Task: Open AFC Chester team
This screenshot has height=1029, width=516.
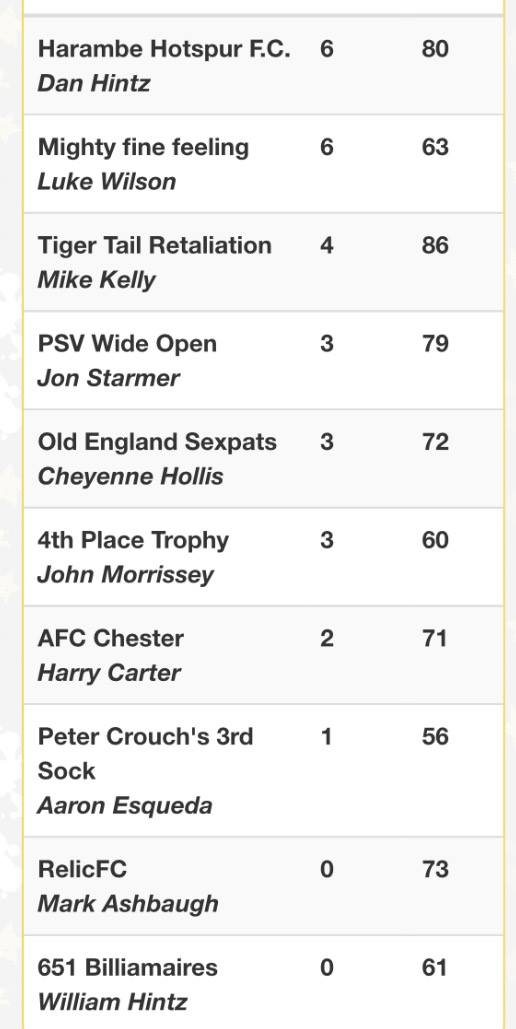Action: coord(111,639)
